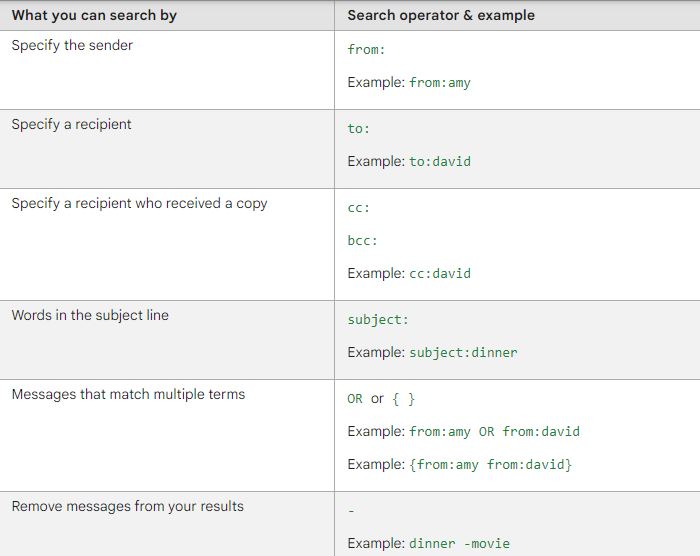The image size is (700, 556).
Task: Click the standalone "to:" operator code
Action: tap(358, 129)
